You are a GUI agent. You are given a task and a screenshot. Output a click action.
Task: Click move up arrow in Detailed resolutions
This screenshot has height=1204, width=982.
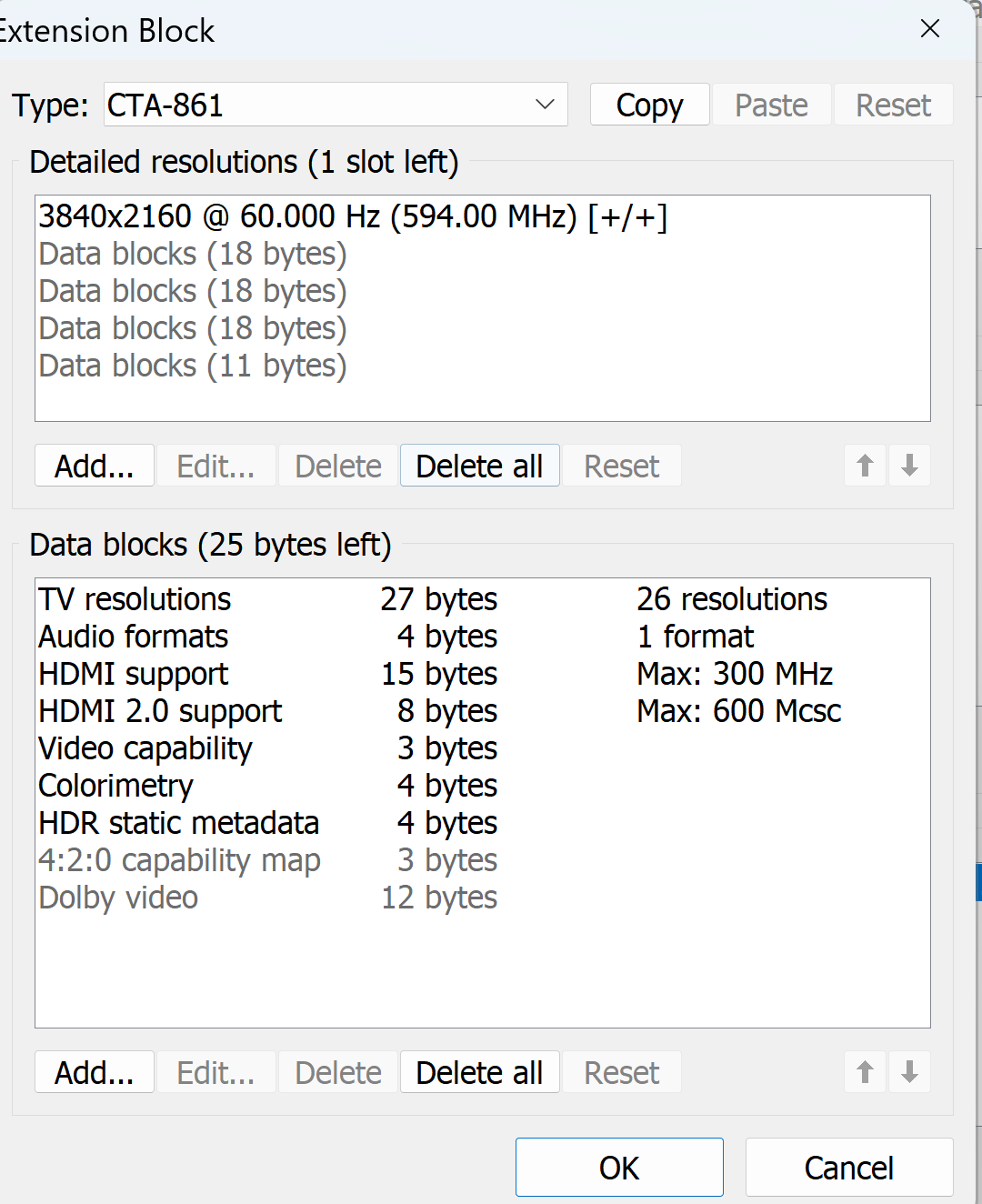pyautogui.click(x=865, y=466)
